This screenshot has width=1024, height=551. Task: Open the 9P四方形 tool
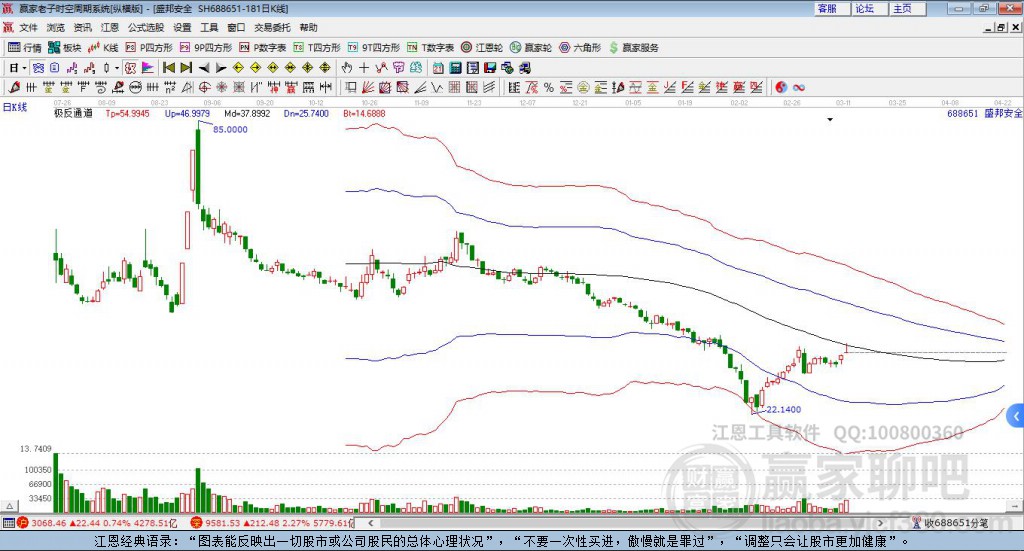206,48
